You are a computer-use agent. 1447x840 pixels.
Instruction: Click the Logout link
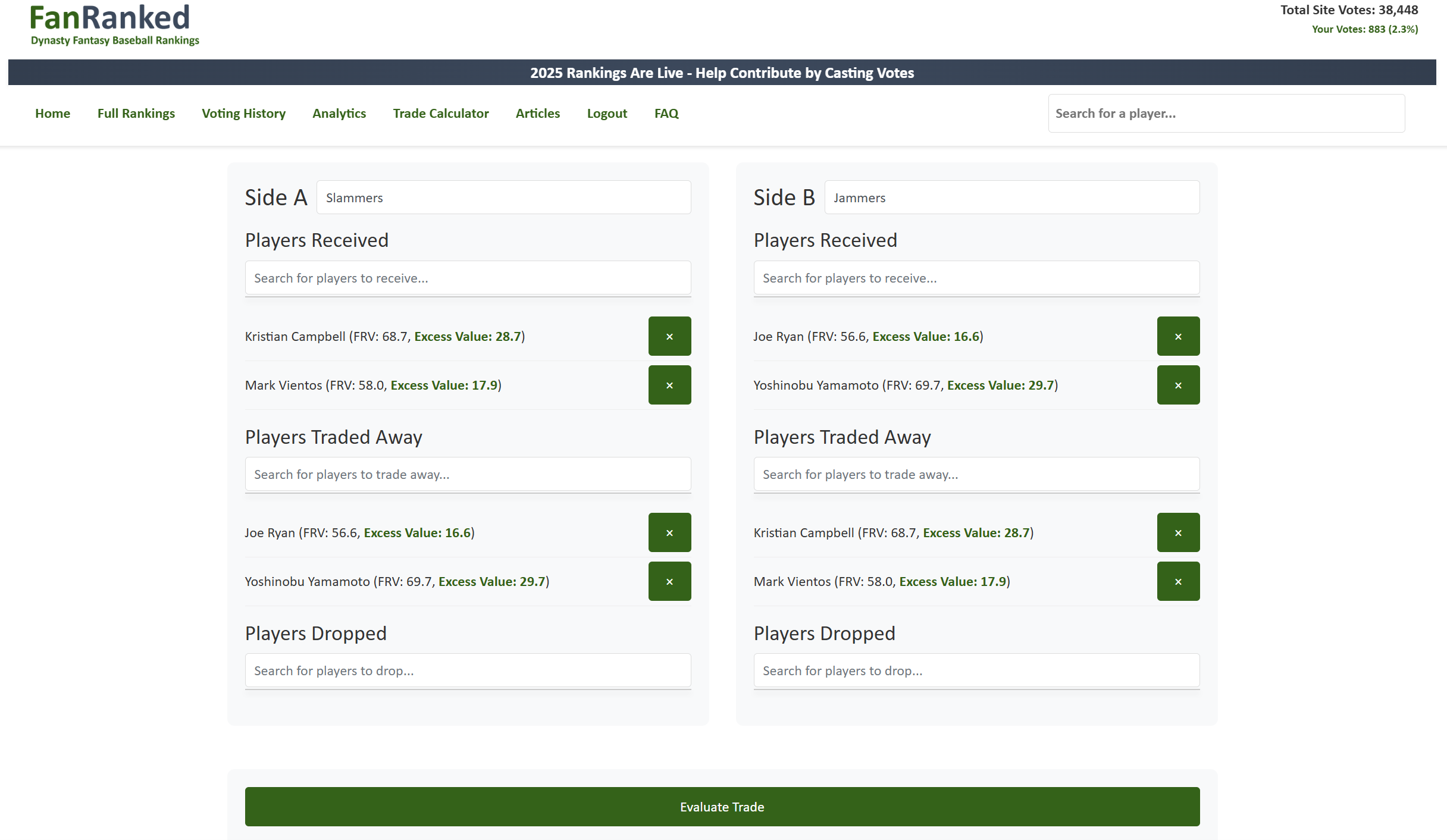607,113
